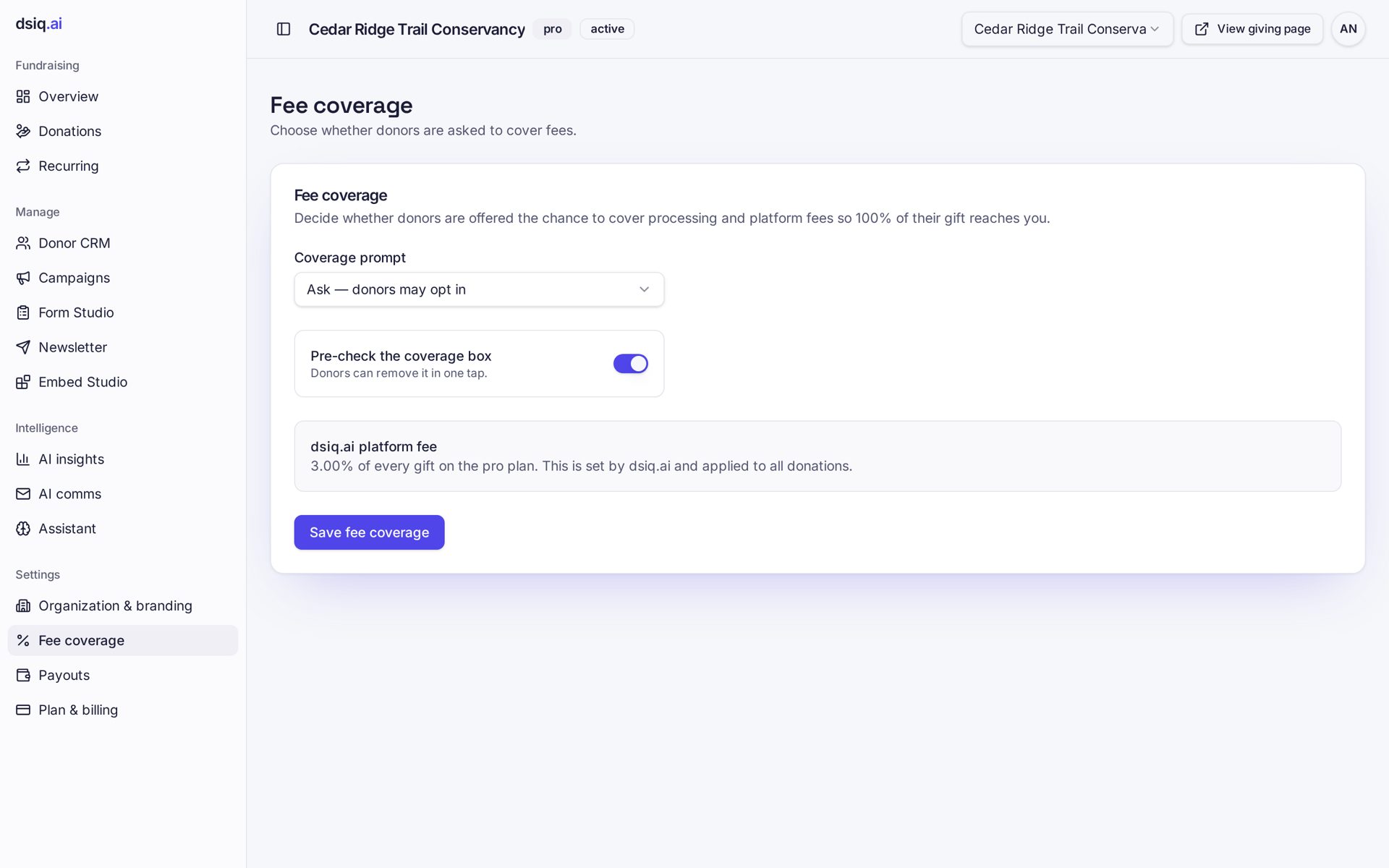The width and height of the screenshot is (1389, 868).
Task: Navigate to Campaigns section
Action: (123, 278)
